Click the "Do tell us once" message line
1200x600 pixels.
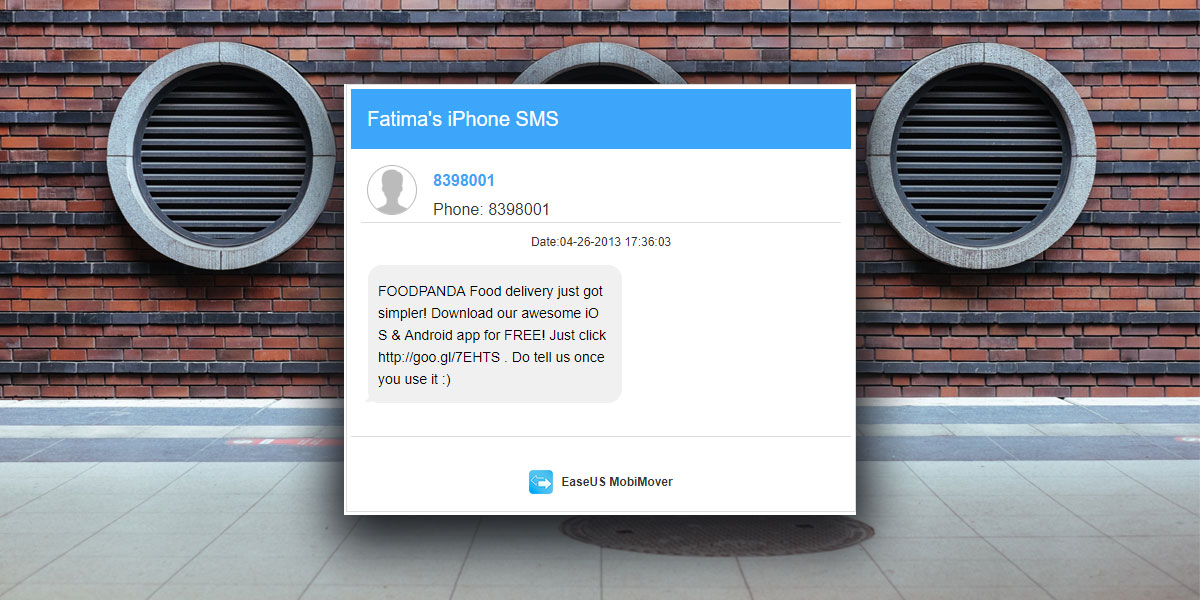point(557,357)
